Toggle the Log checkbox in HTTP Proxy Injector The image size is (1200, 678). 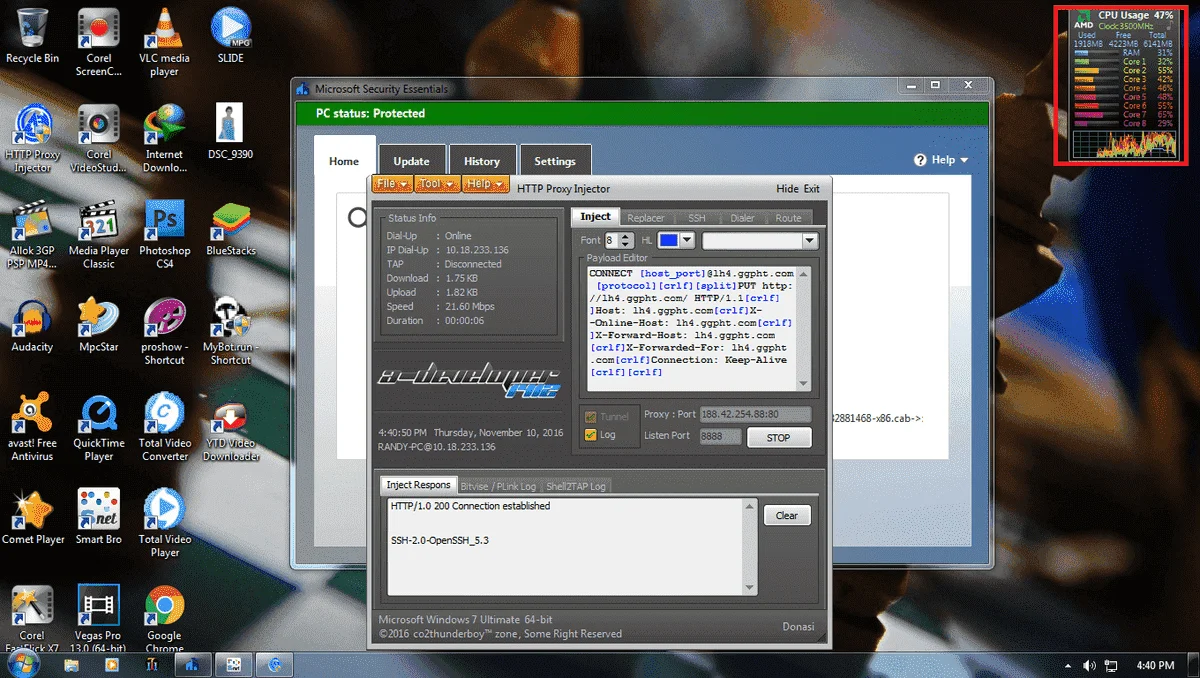[x=591, y=434]
